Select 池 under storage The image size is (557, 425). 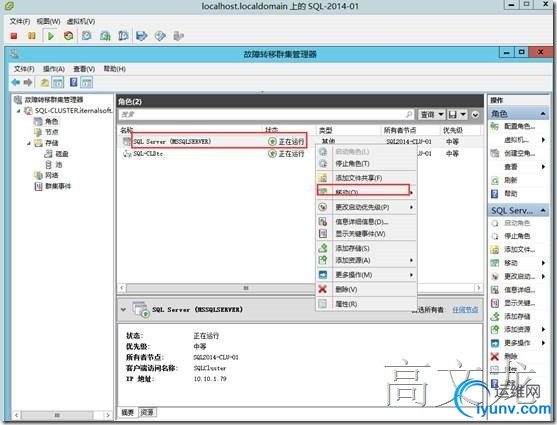(x=58, y=165)
